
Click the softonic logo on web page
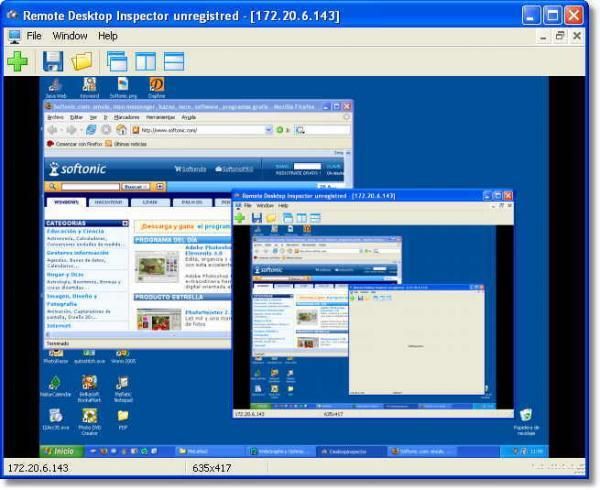(x=78, y=168)
